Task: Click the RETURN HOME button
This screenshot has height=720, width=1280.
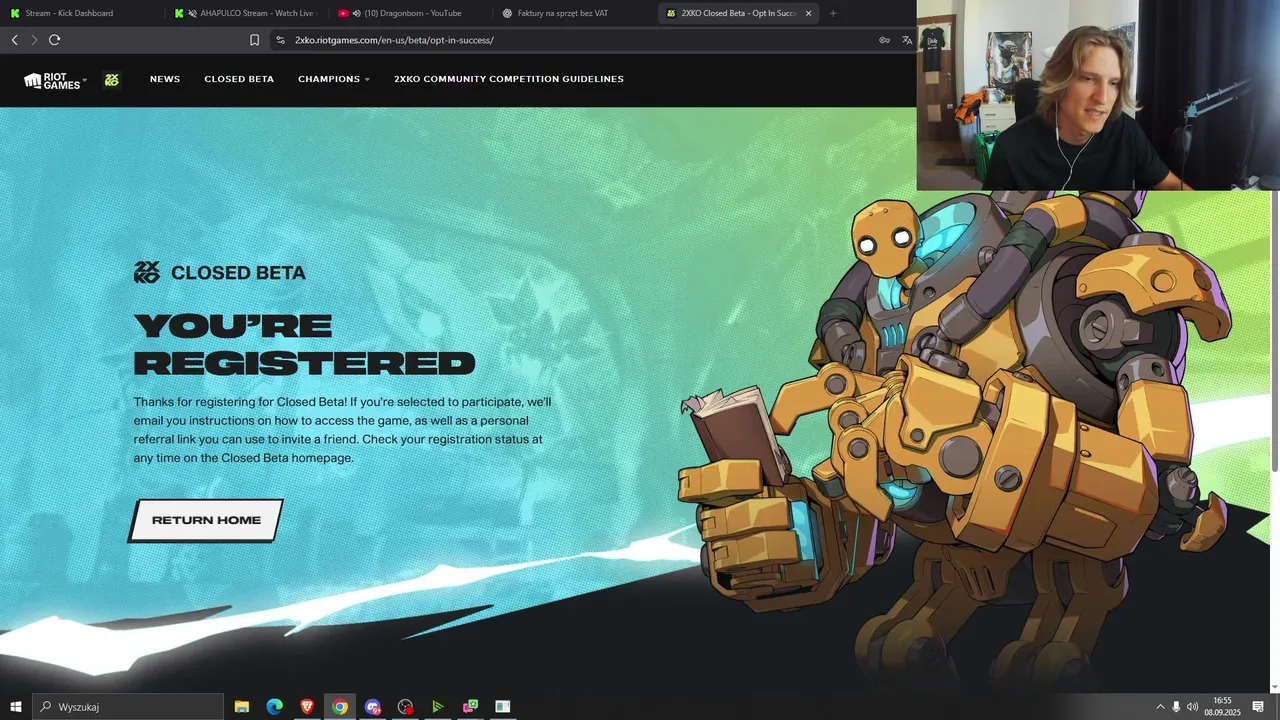Action: [x=206, y=520]
